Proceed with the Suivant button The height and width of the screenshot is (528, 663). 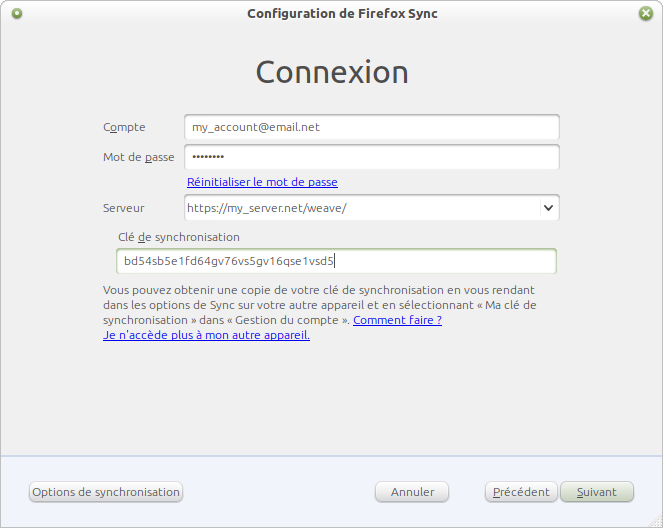[597, 492]
